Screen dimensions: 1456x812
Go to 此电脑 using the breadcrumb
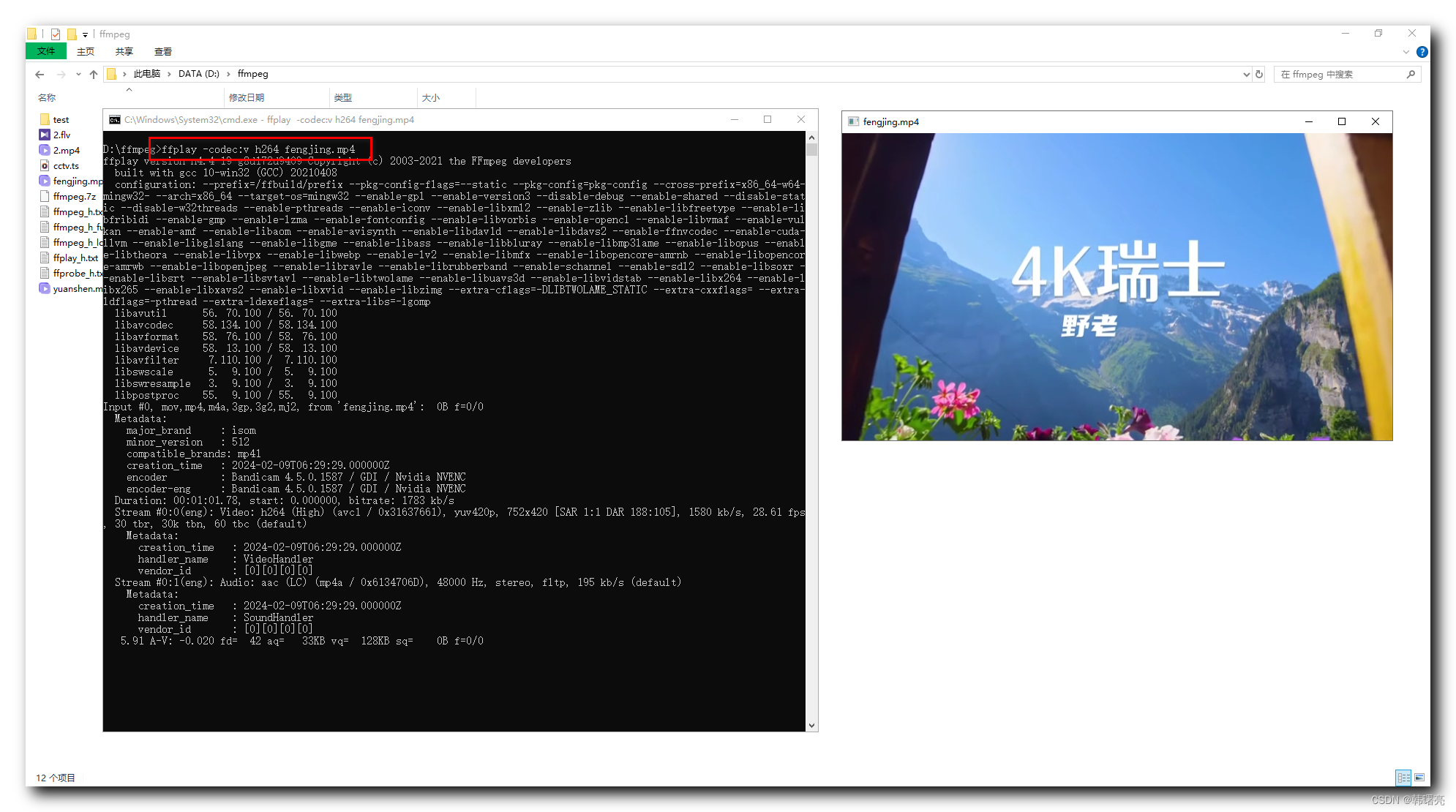[146, 74]
